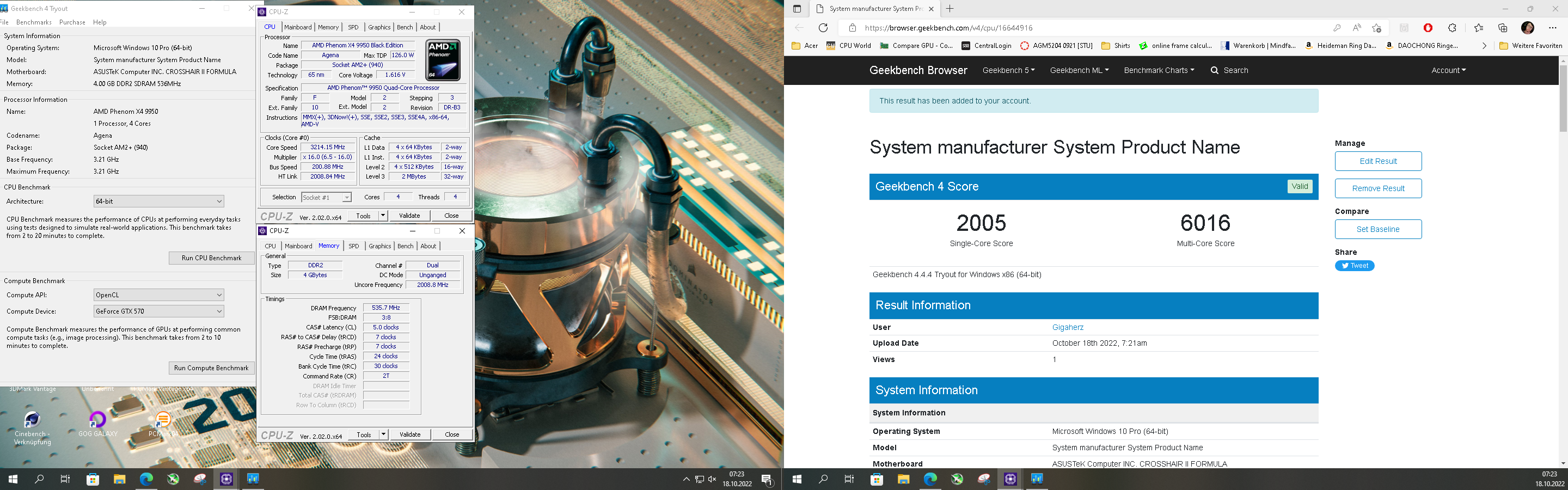Click Remove Result button
1568x490 pixels.
(1378, 188)
